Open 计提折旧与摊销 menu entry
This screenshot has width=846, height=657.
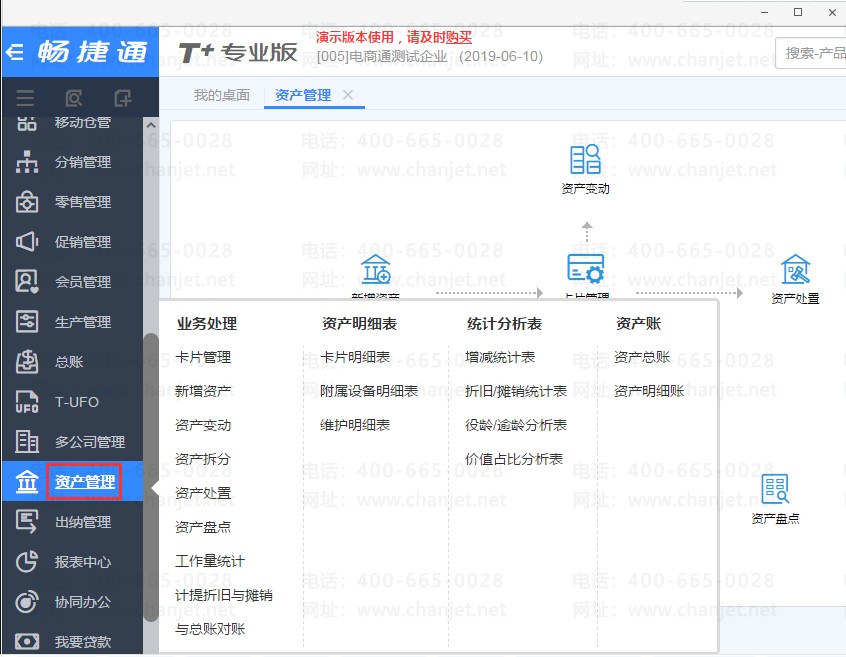coord(224,595)
